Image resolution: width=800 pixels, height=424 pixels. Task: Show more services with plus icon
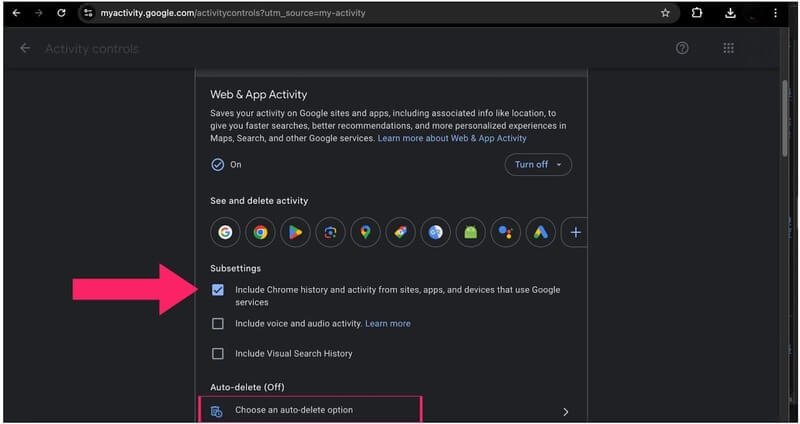pyautogui.click(x=575, y=233)
